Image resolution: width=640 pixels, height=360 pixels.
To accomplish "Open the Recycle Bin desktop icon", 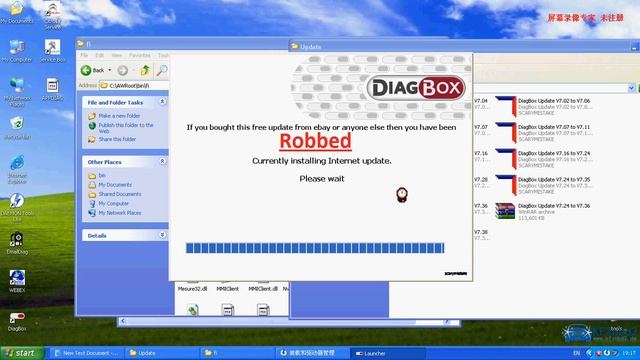I will point(17,127).
